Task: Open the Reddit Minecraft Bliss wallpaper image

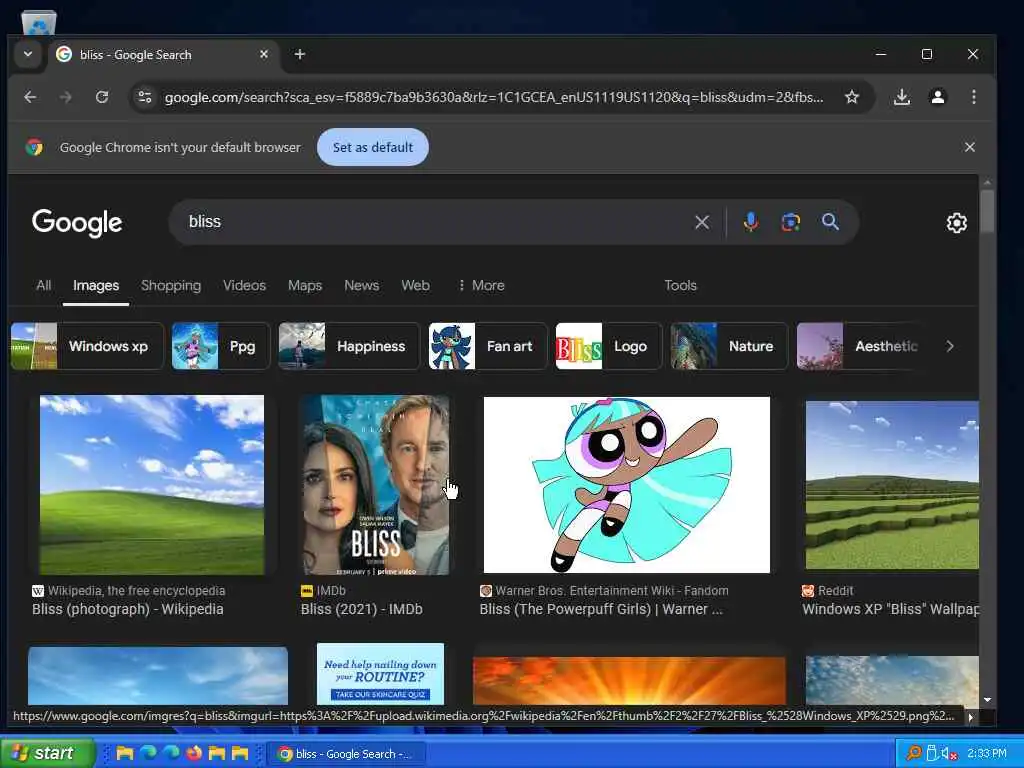Action: coord(892,485)
